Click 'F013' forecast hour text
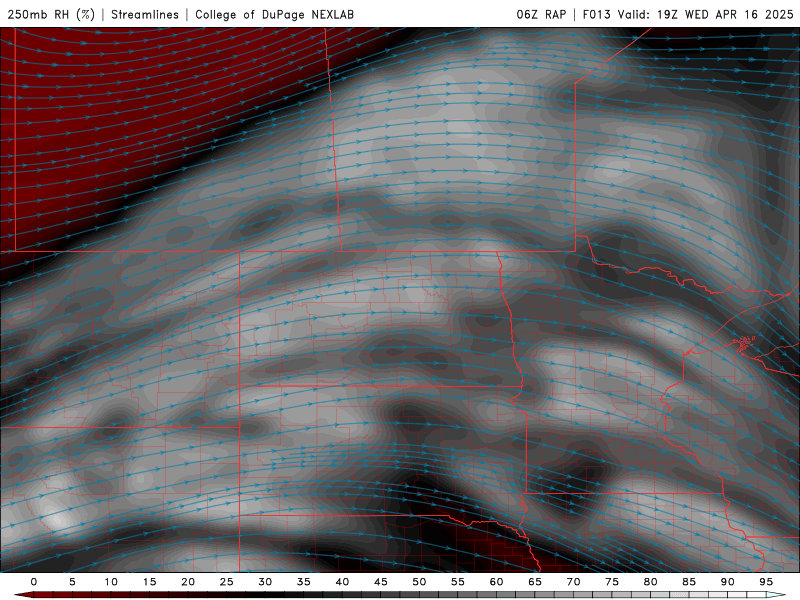 coord(596,14)
